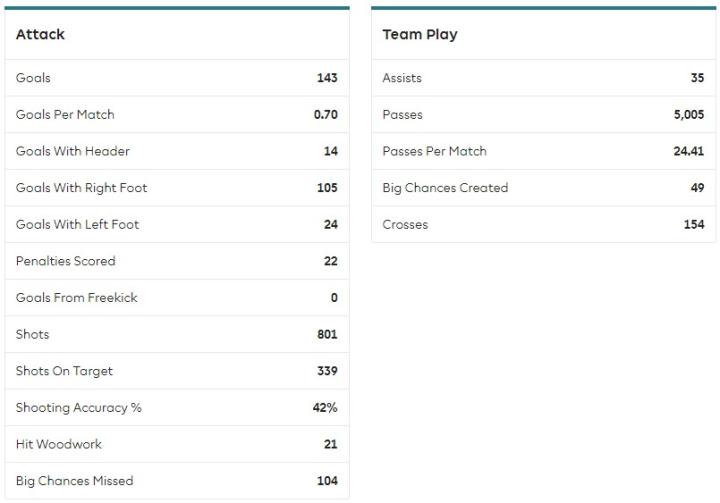This screenshot has width=720, height=503.
Task: Select the Crosses stat label
Action: click(405, 225)
